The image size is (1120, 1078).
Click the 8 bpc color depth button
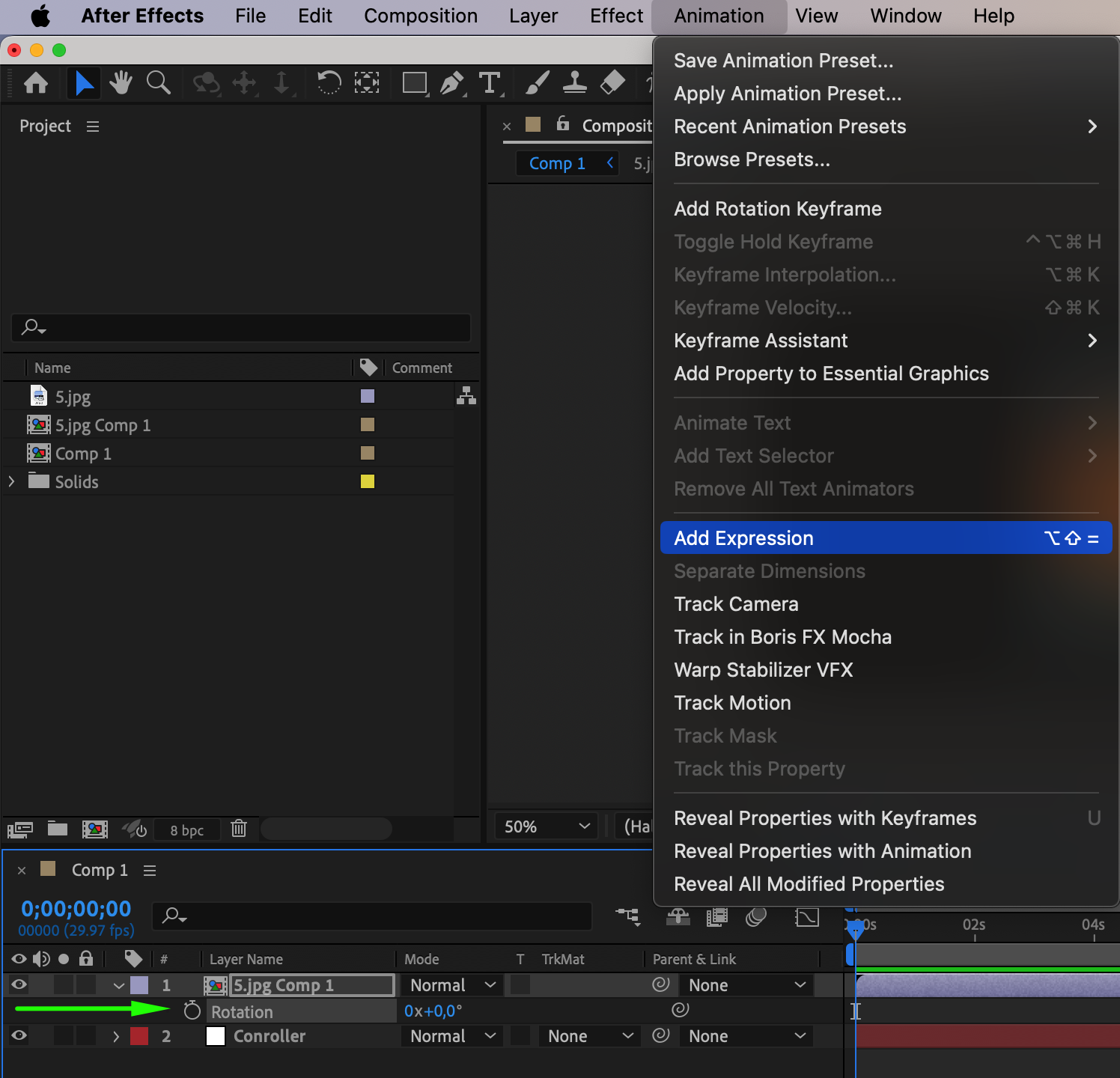tap(186, 829)
